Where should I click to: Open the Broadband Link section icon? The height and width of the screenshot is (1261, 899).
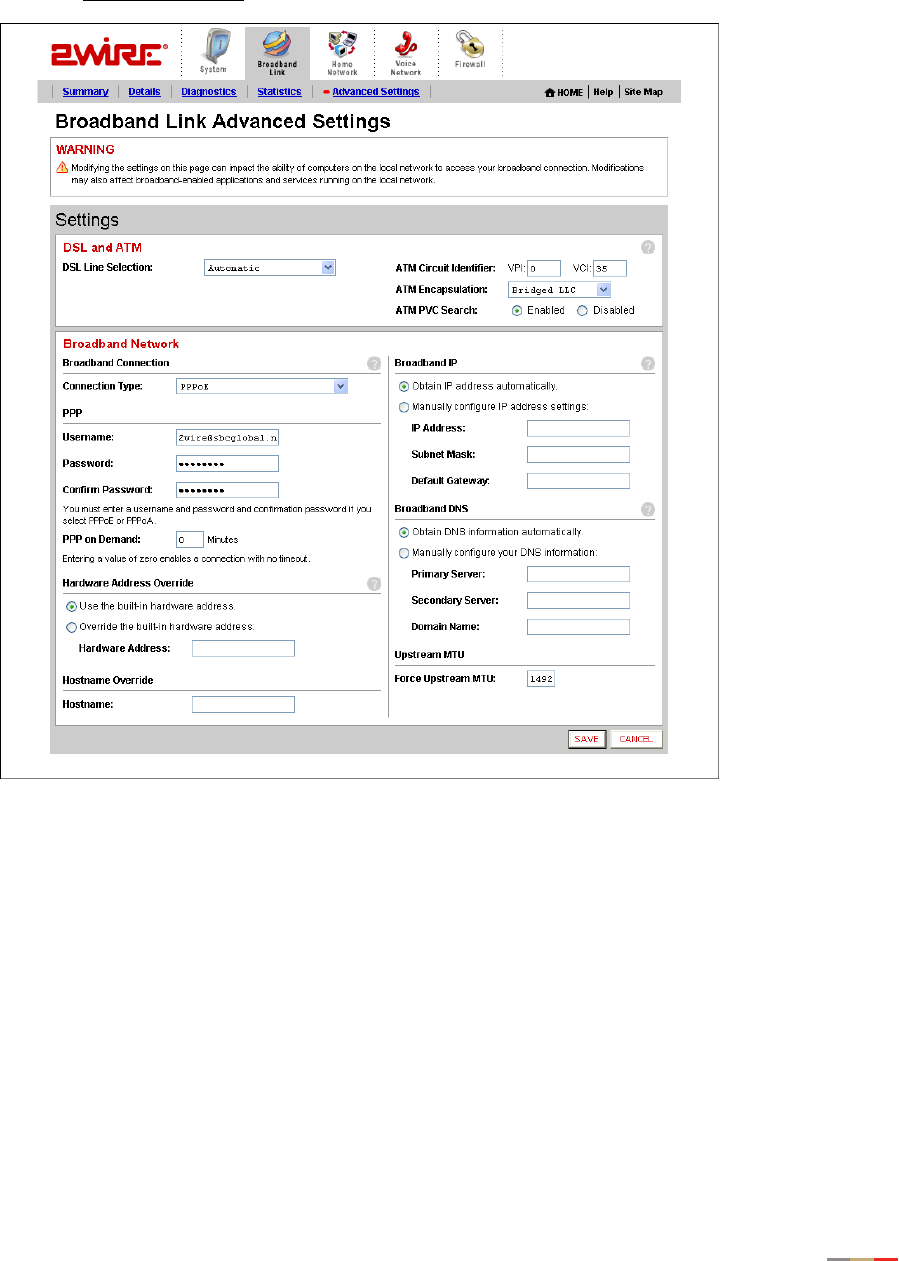point(277,52)
